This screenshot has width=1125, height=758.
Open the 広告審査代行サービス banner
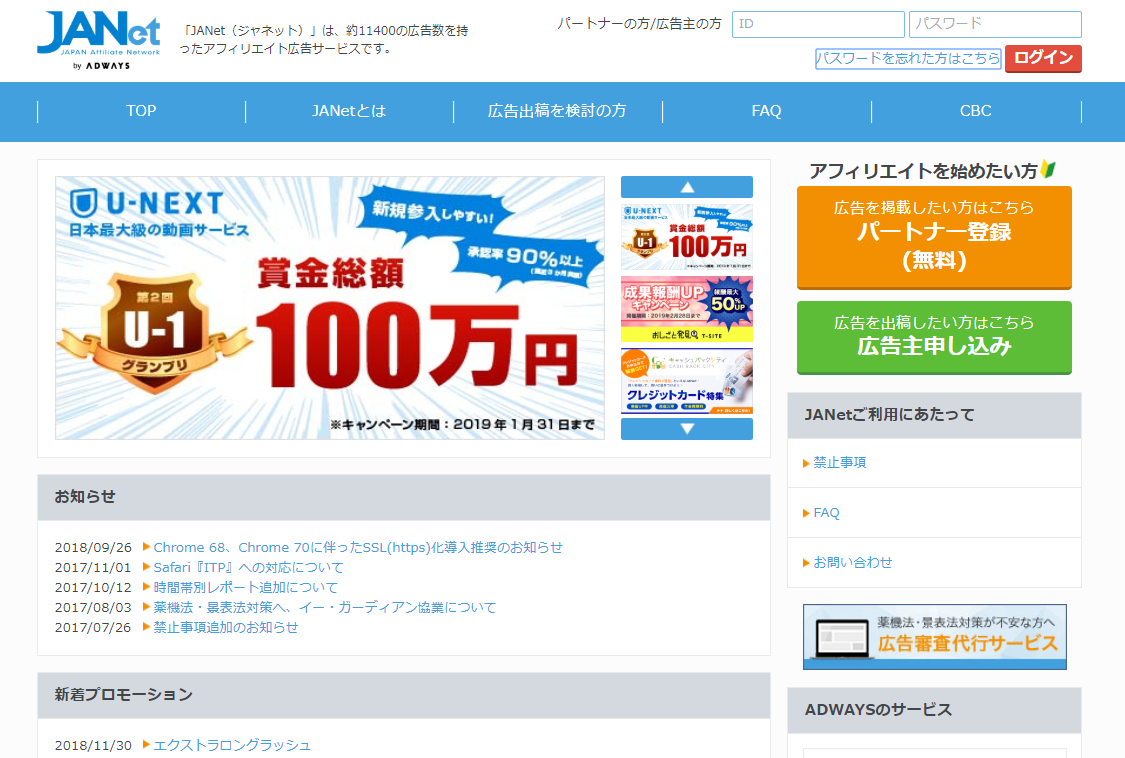click(x=934, y=636)
